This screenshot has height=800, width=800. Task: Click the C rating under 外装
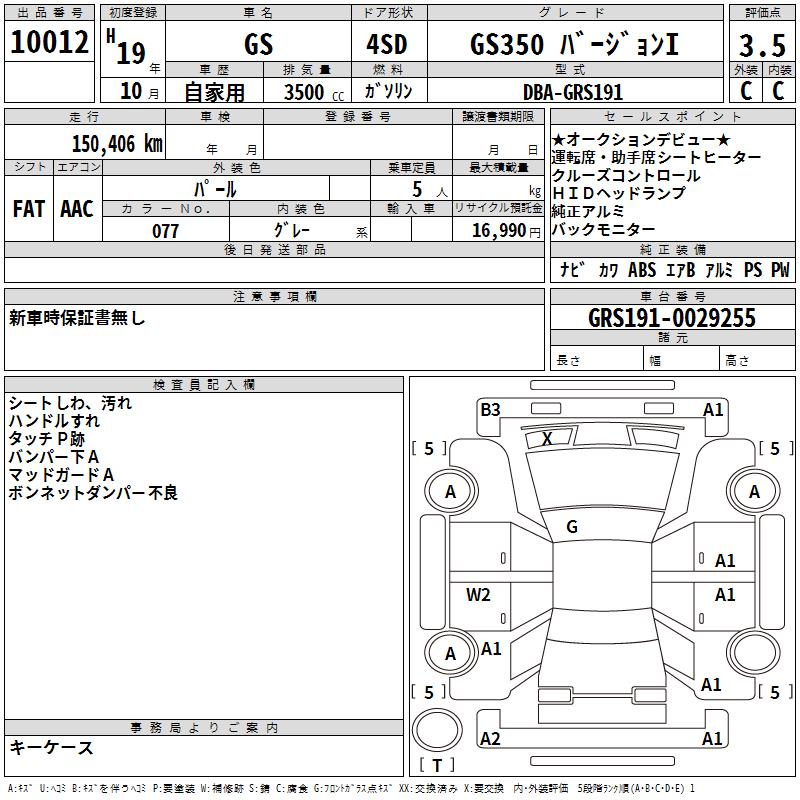coord(746,91)
